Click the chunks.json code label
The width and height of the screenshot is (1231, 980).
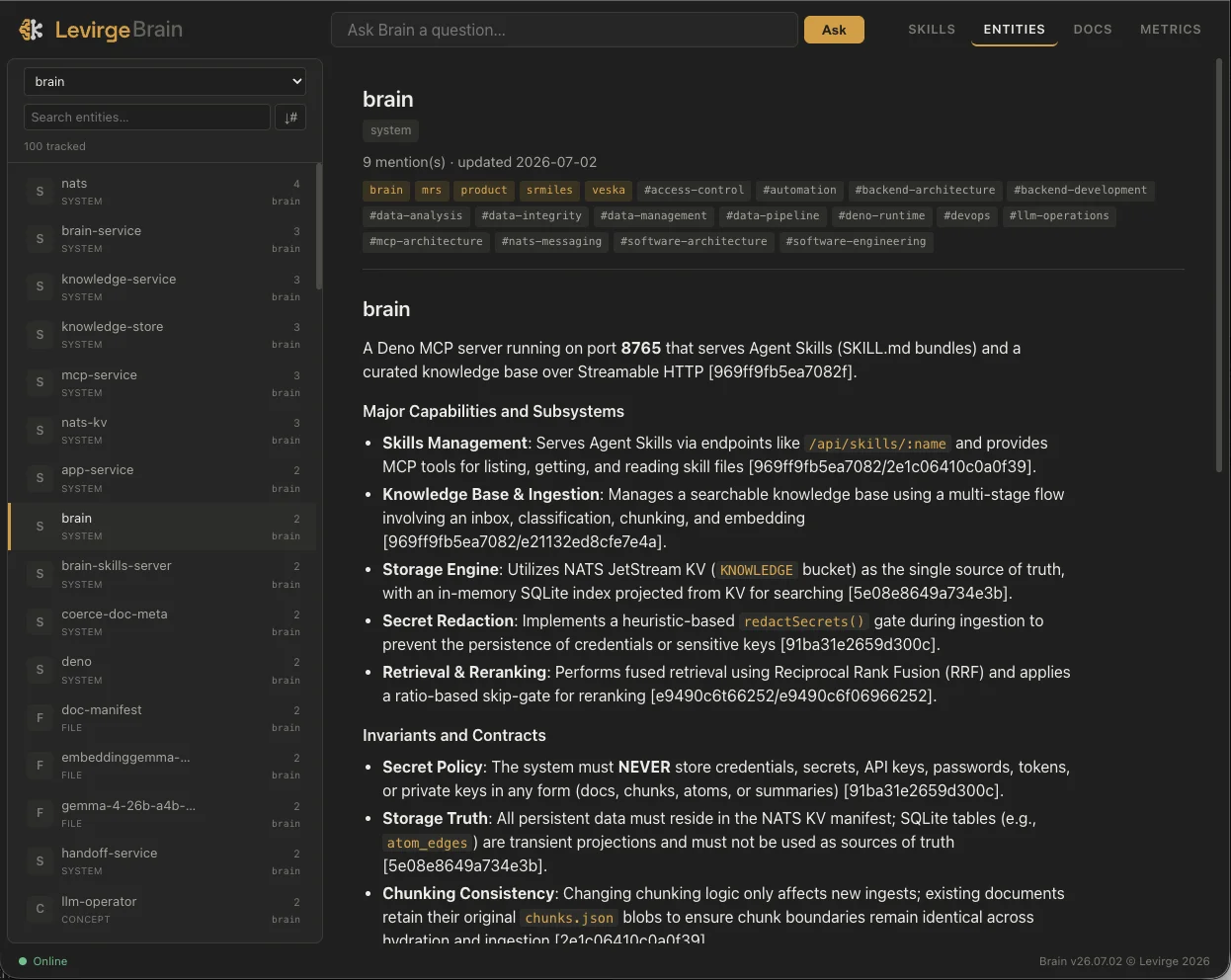coord(569,918)
